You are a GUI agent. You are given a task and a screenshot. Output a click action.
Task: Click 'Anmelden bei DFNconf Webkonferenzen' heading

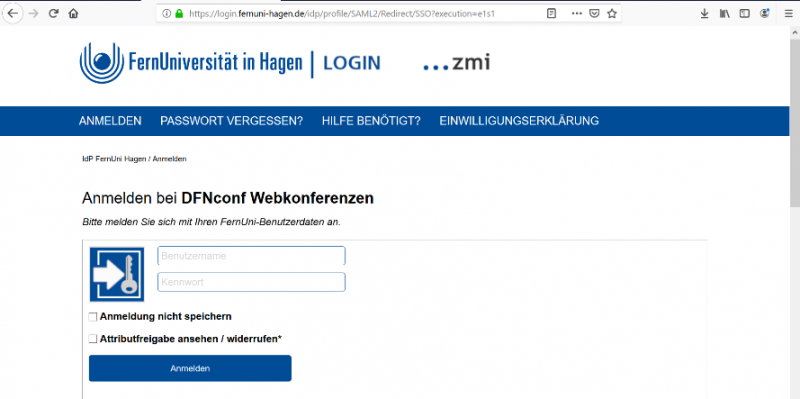[228, 198]
